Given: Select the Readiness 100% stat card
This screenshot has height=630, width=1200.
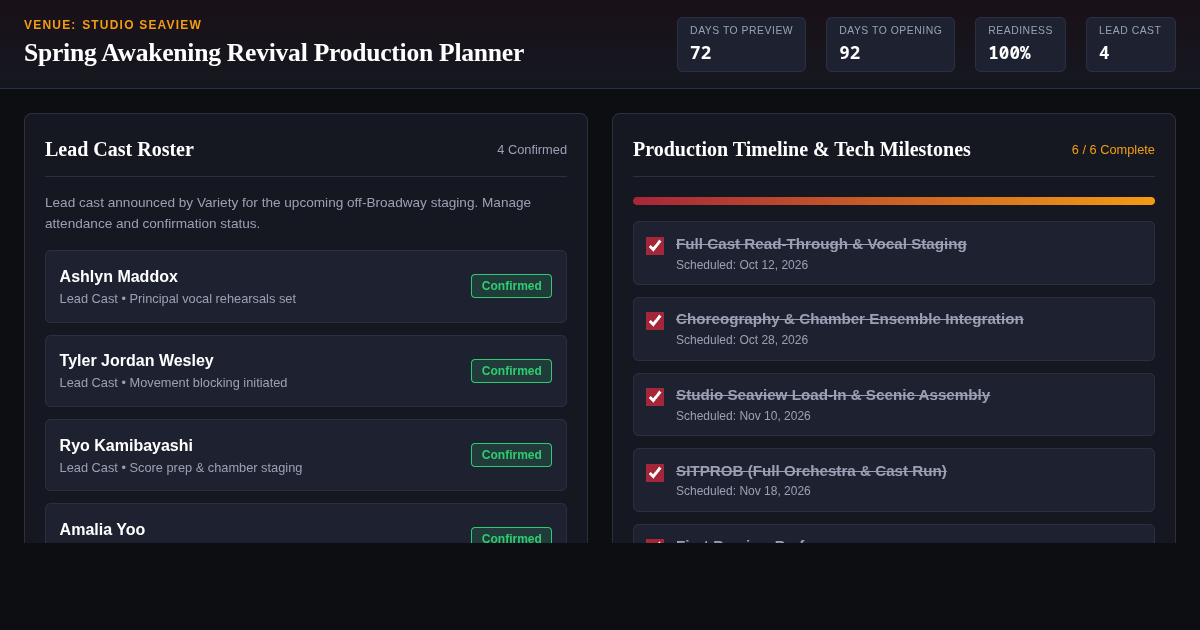Looking at the screenshot, I should click(x=1020, y=44).
